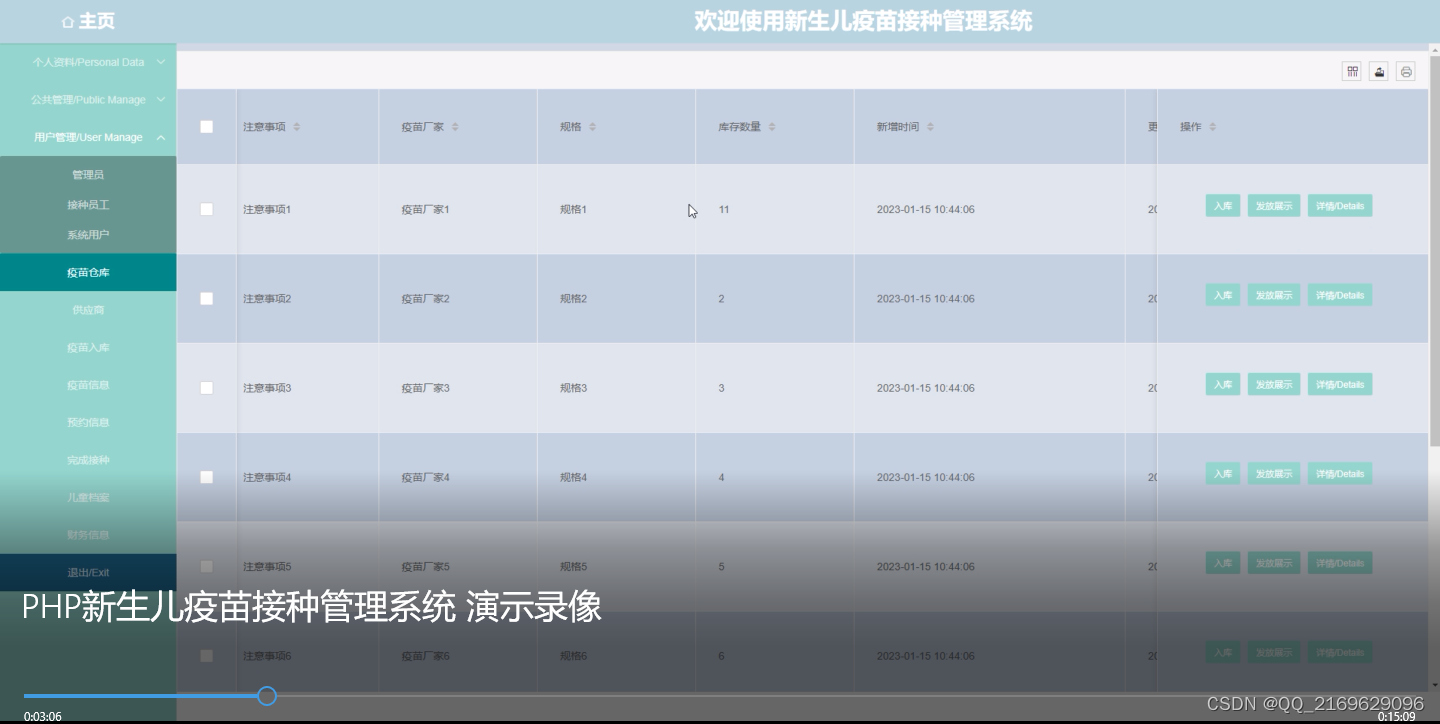1440x724 pixels.
Task: Open 接种员工 in the sidebar
Action: pos(88,205)
